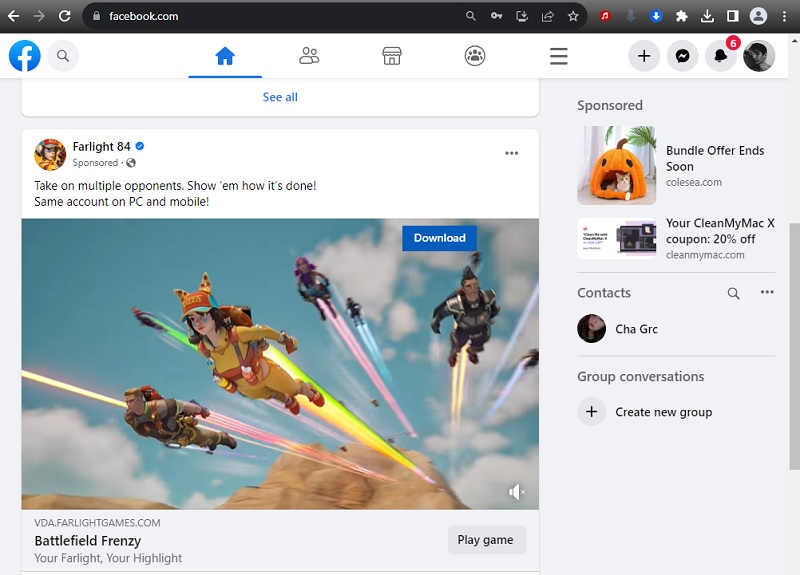Open notifications bell with 6 badge
The width and height of the screenshot is (800, 575).
721,56
